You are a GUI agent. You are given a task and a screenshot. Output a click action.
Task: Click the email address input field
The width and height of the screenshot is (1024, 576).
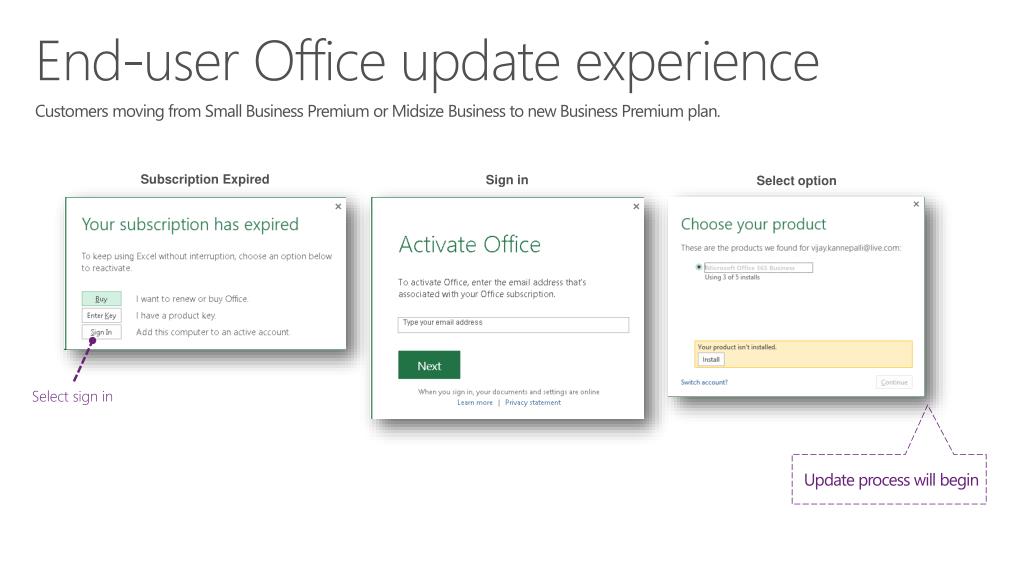(x=513, y=325)
